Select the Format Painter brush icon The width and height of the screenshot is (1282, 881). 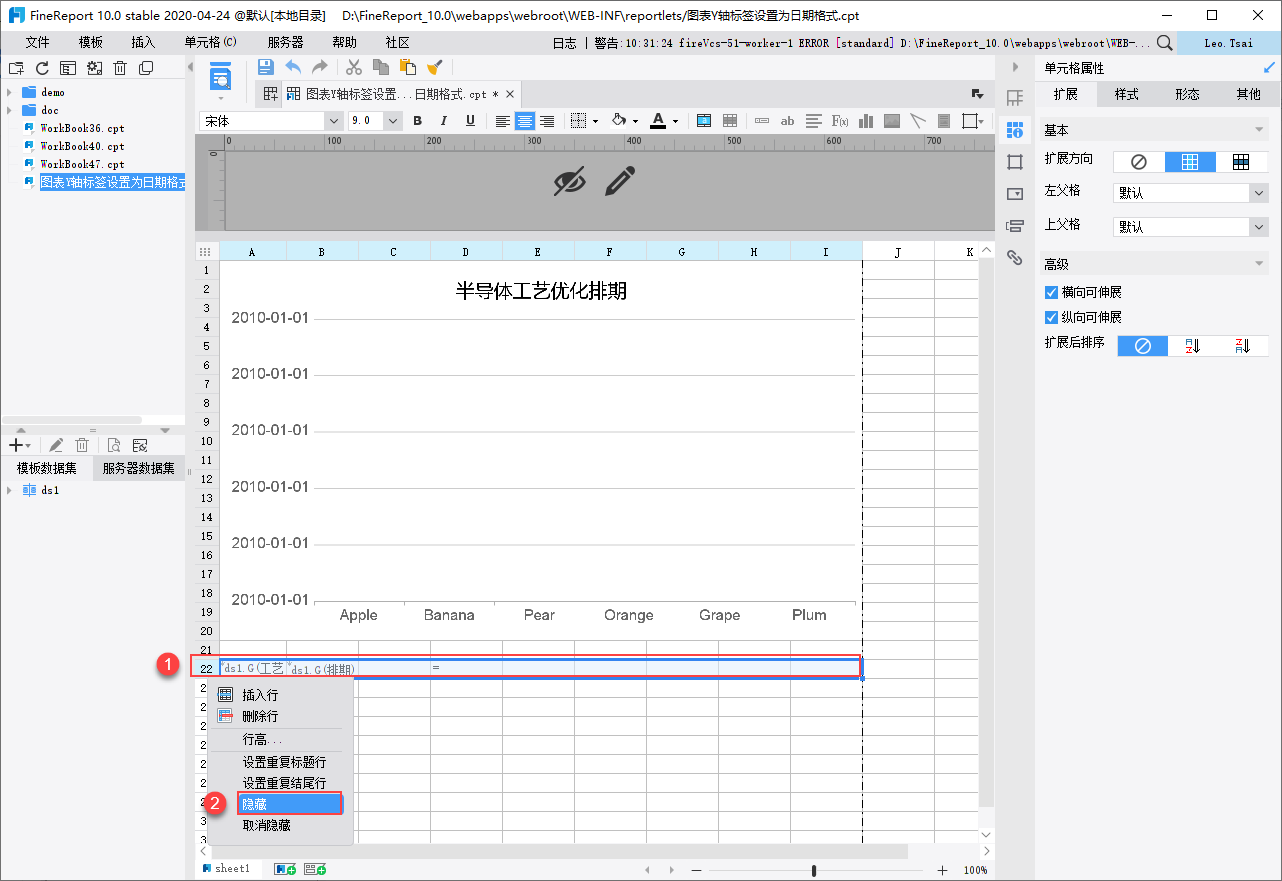435,67
